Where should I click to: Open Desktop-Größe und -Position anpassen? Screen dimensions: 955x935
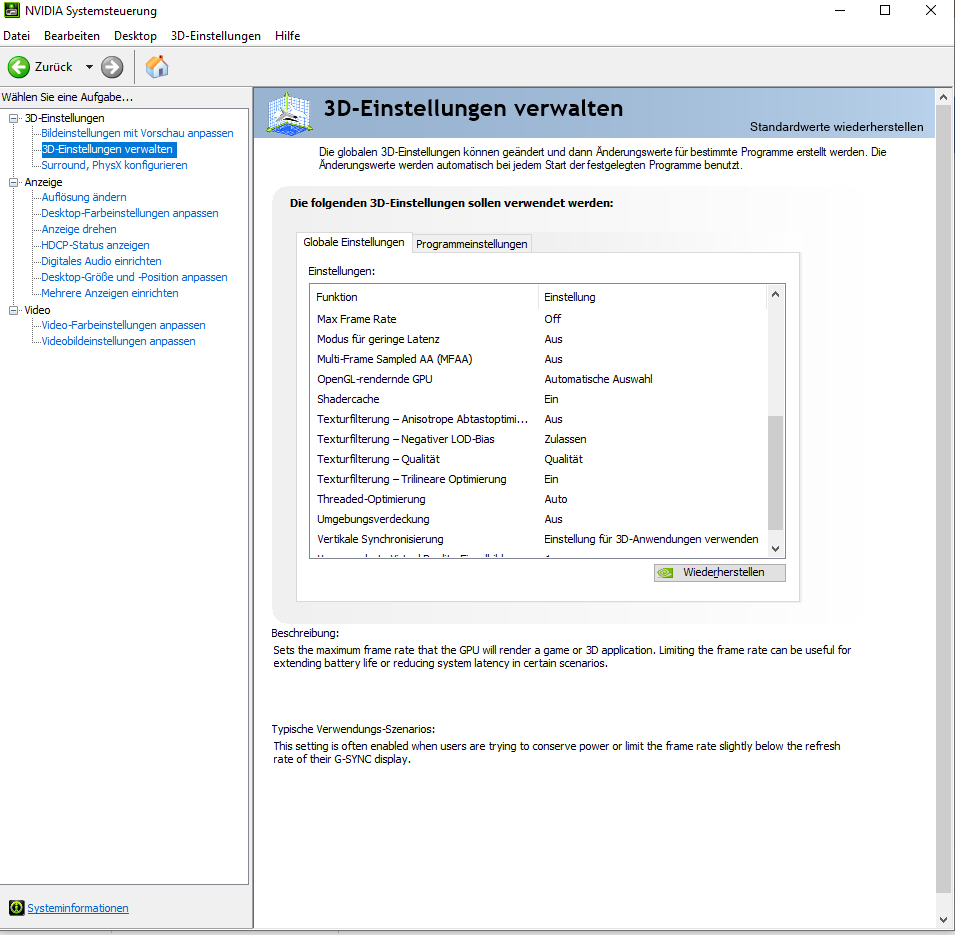[x=134, y=277]
